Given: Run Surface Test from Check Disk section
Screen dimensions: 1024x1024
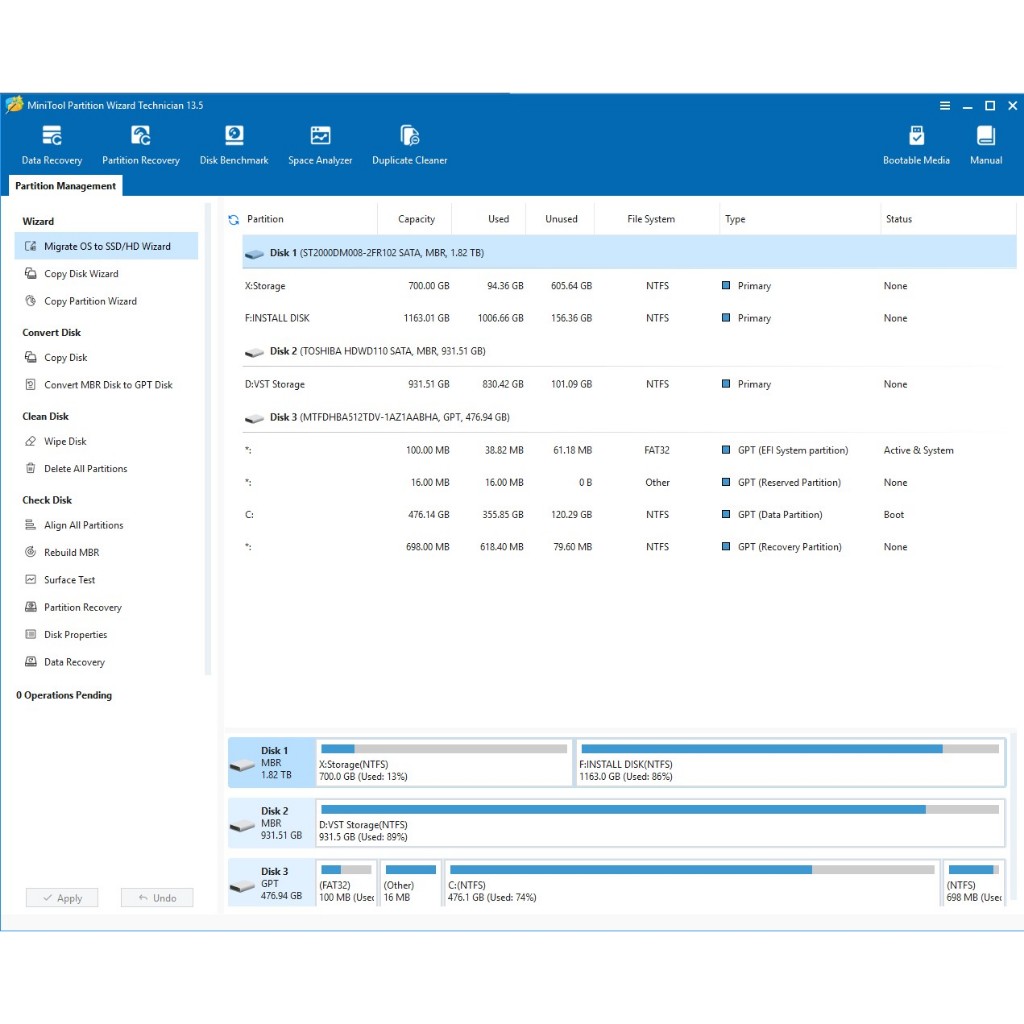Looking at the screenshot, I should 69,580.
